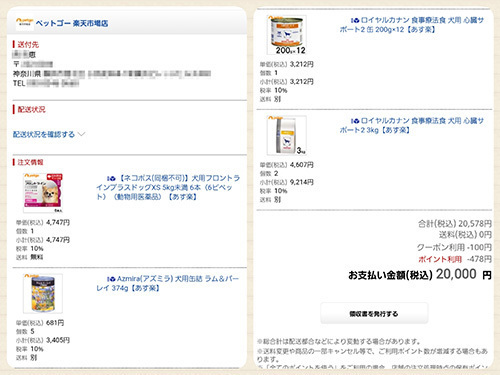This screenshot has height=375, width=500.
Task: Click the petgo shop logo icon
Action: pyautogui.click(x=25, y=23)
